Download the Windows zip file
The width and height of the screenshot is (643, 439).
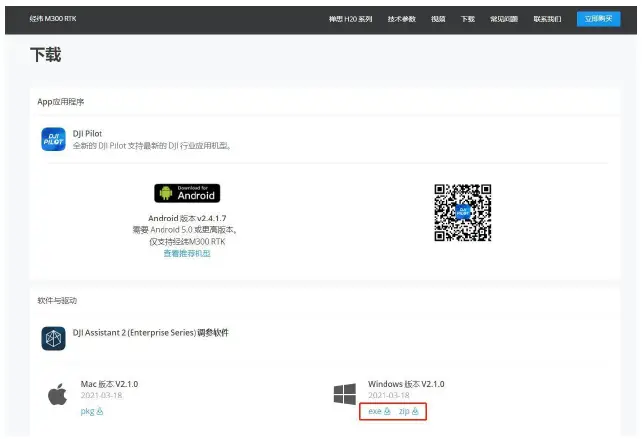[x=408, y=411]
